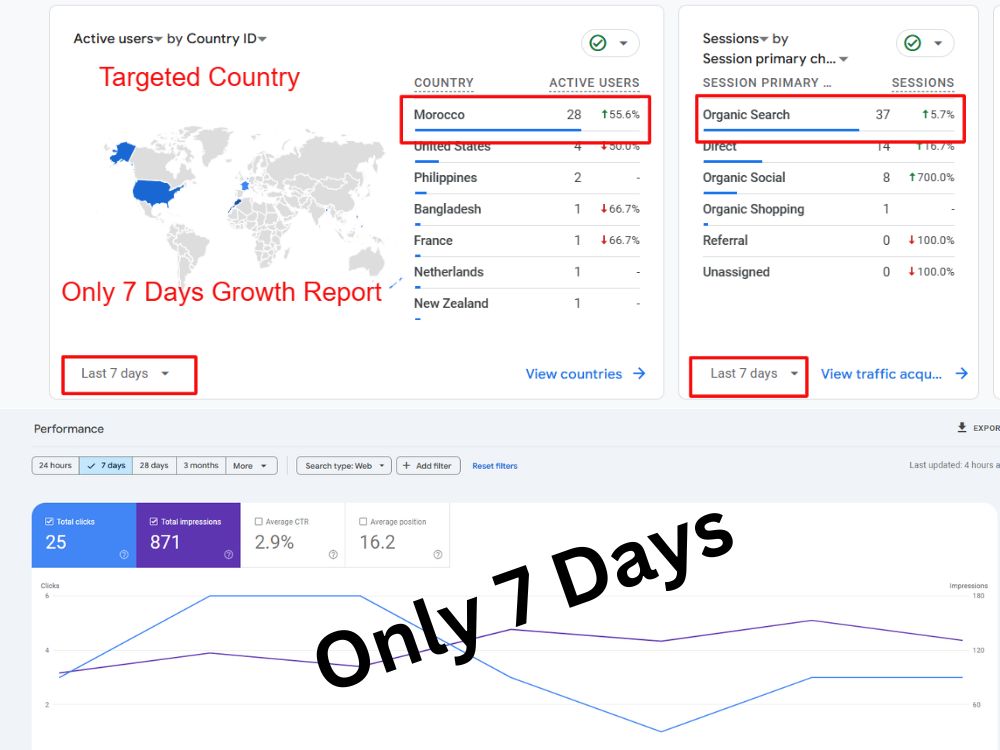Open the More date range dropdown

tap(251, 466)
